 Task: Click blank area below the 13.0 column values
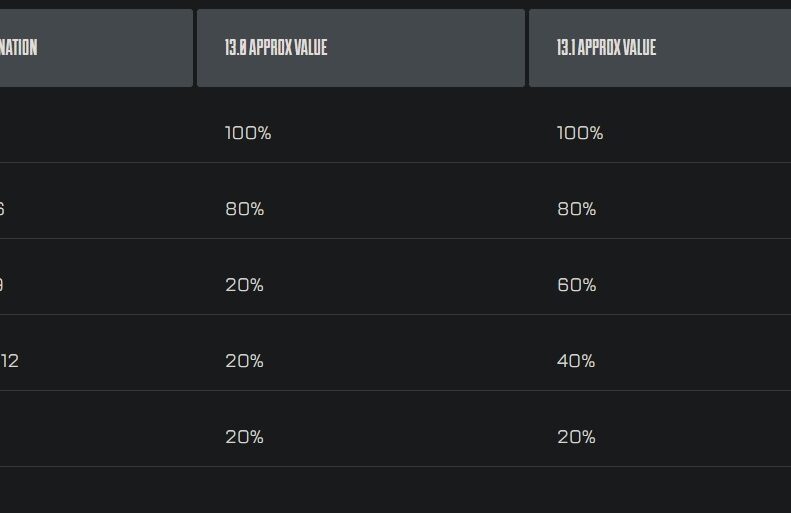[361, 490]
